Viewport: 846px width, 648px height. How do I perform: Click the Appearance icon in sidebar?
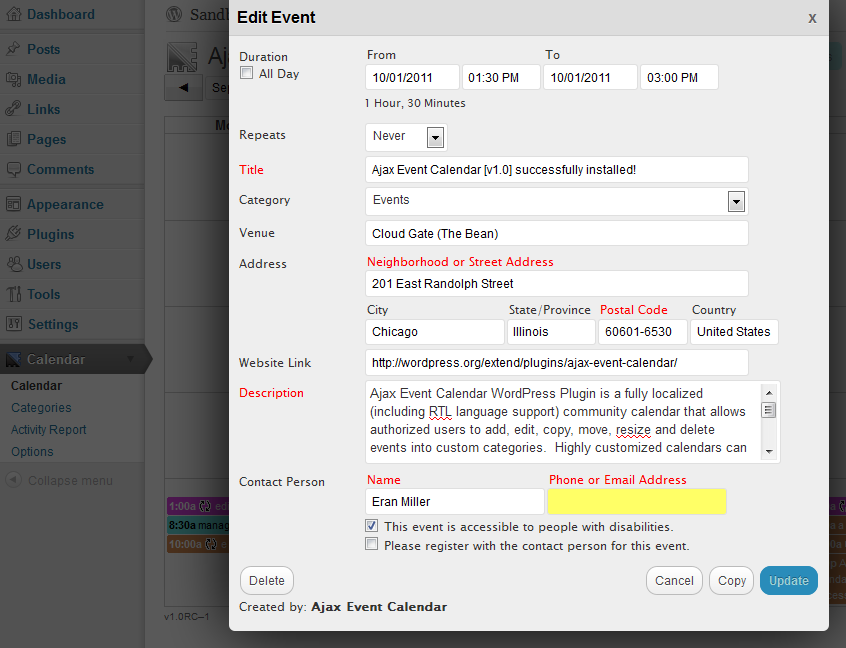click(x=13, y=204)
